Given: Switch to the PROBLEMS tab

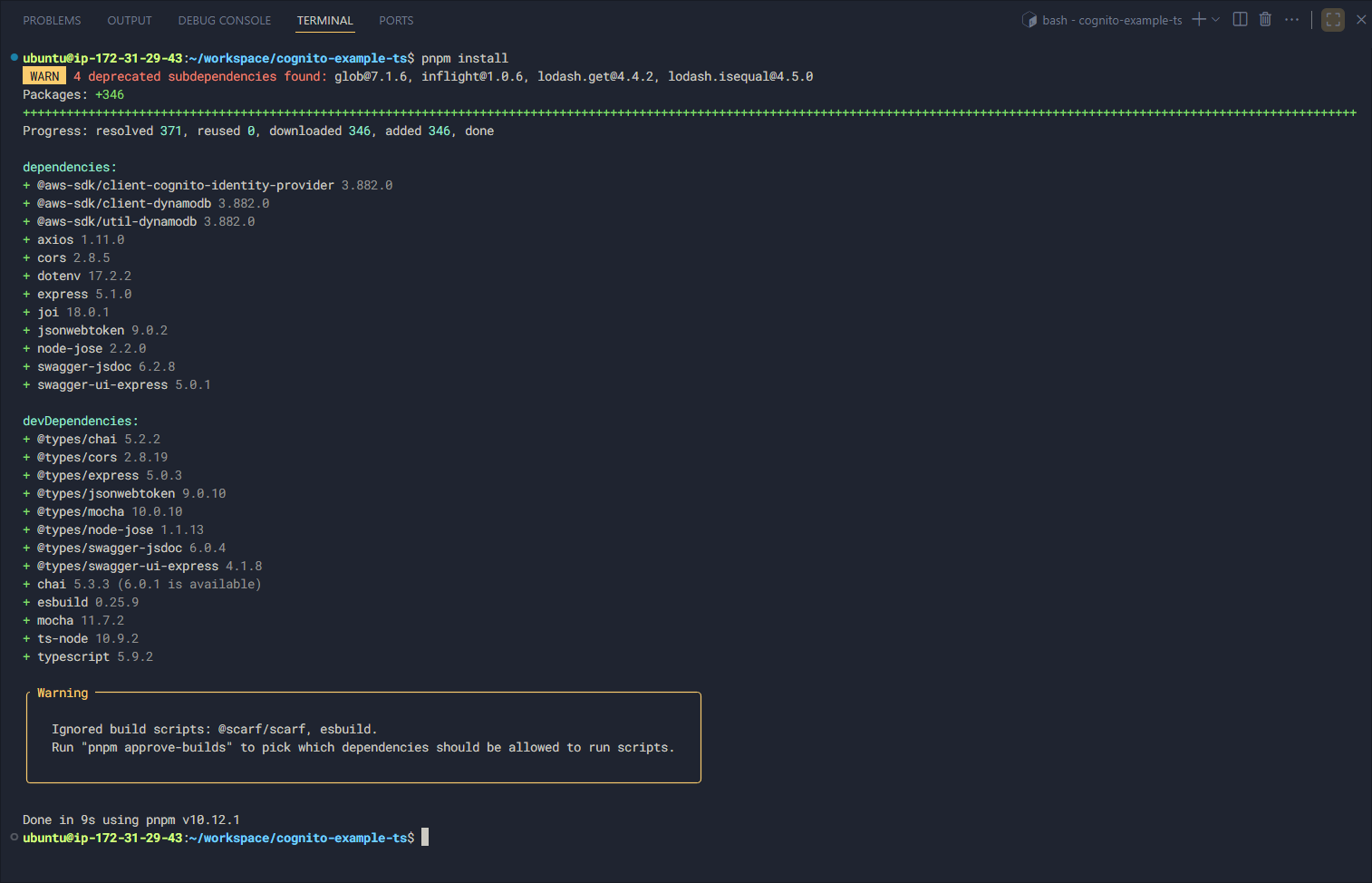Looking at the screenshot, I should pyautogui.click(x=52, y=20).
